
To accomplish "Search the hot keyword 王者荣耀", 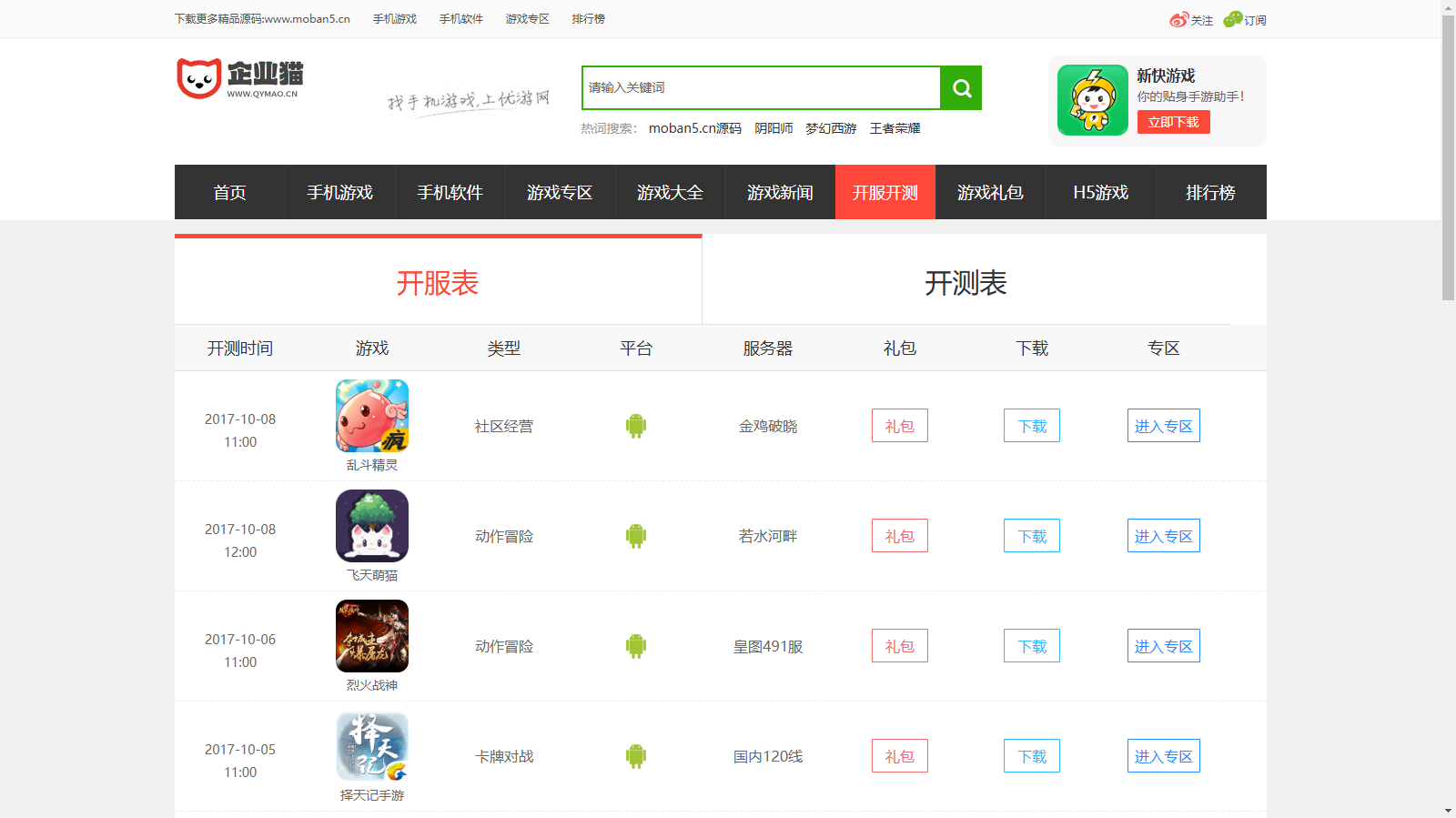I will click(895, 128).
